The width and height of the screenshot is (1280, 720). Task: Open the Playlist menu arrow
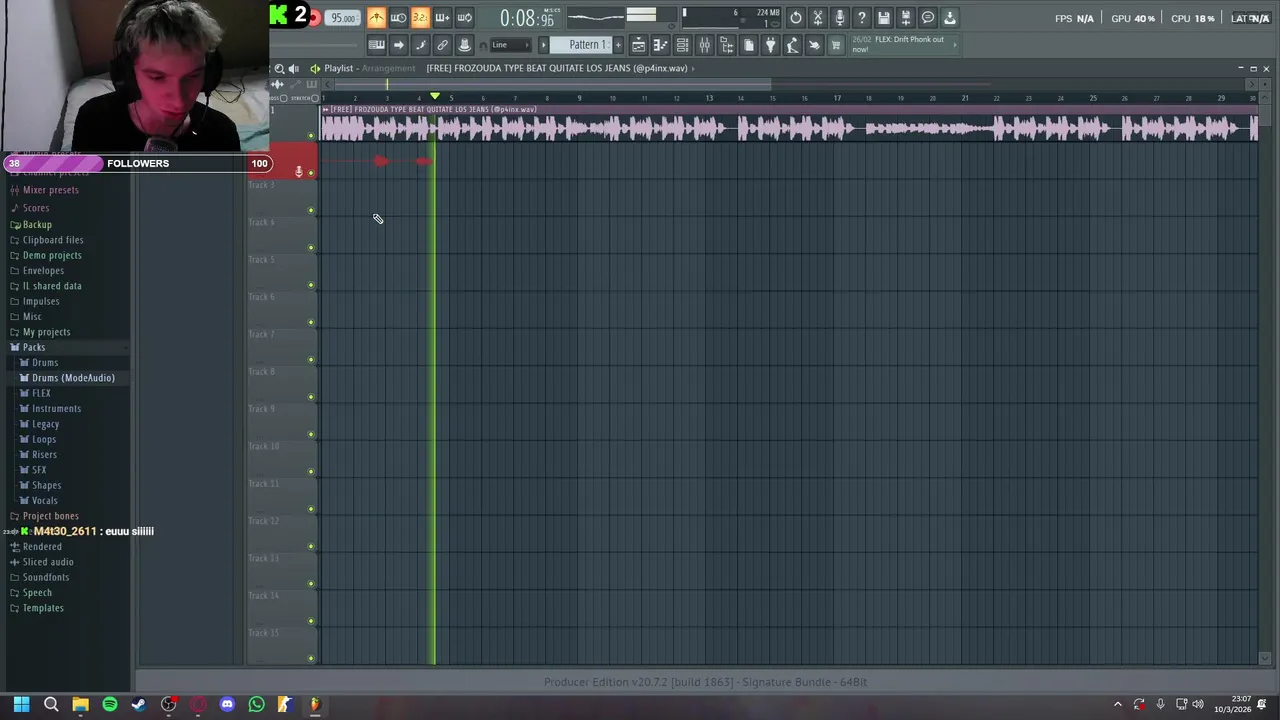pyautogui.click(x=315, y=68)
